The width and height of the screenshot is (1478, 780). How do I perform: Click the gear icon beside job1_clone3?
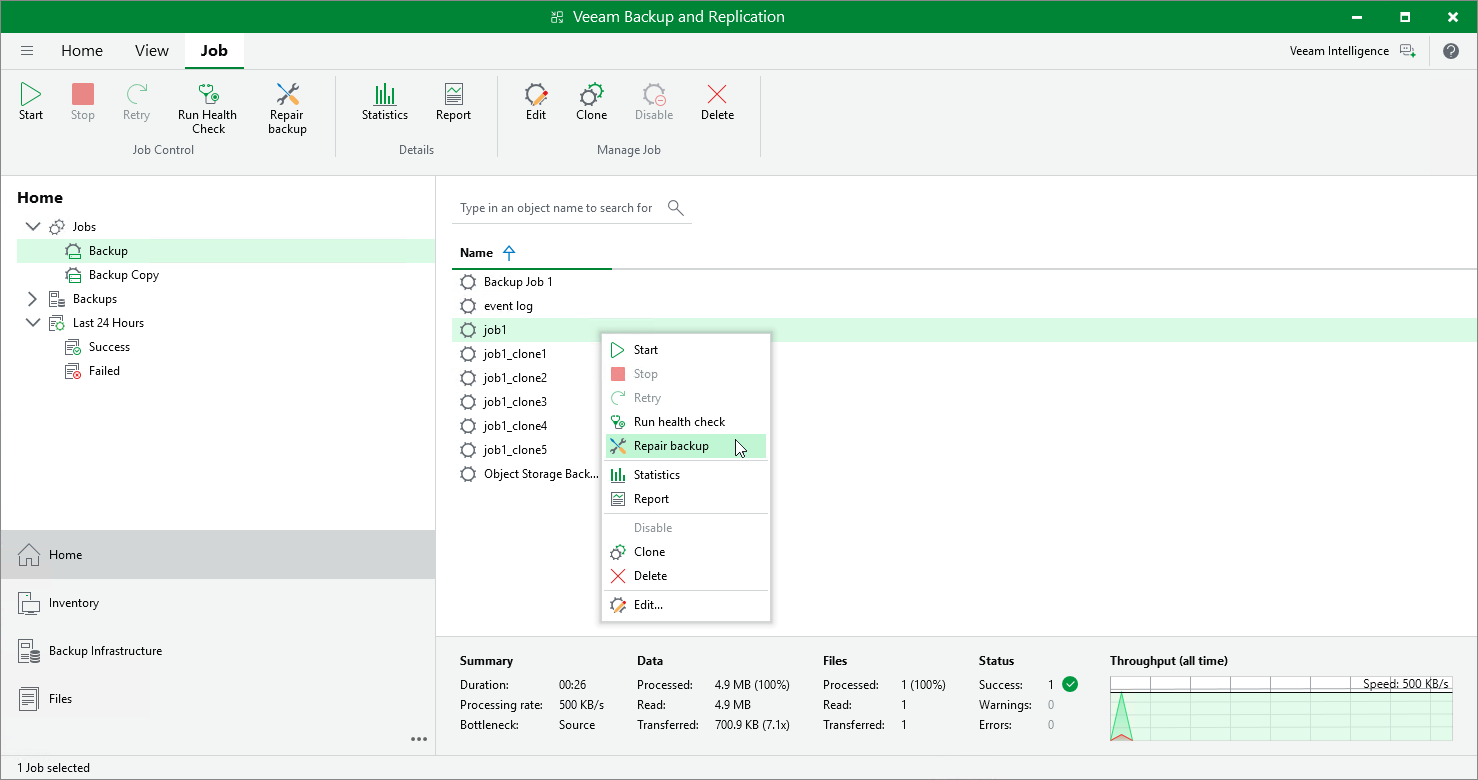467,402
